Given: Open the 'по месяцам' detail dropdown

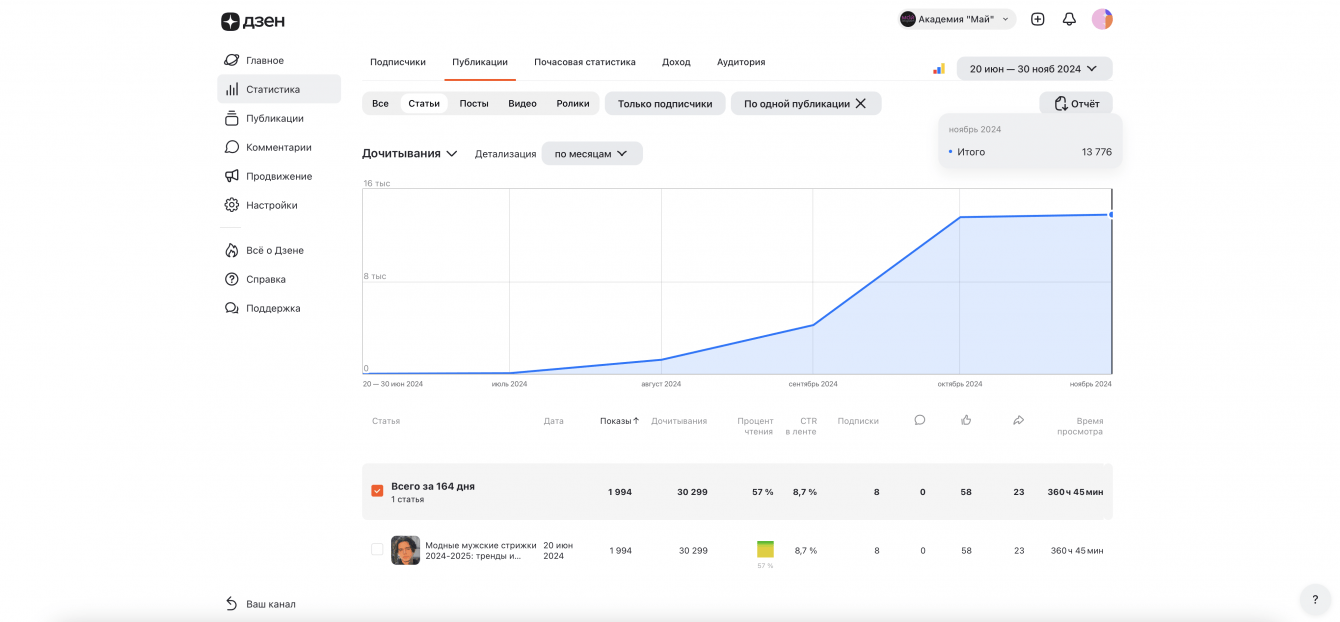Looking at the screenshot, I should [591, 154].
